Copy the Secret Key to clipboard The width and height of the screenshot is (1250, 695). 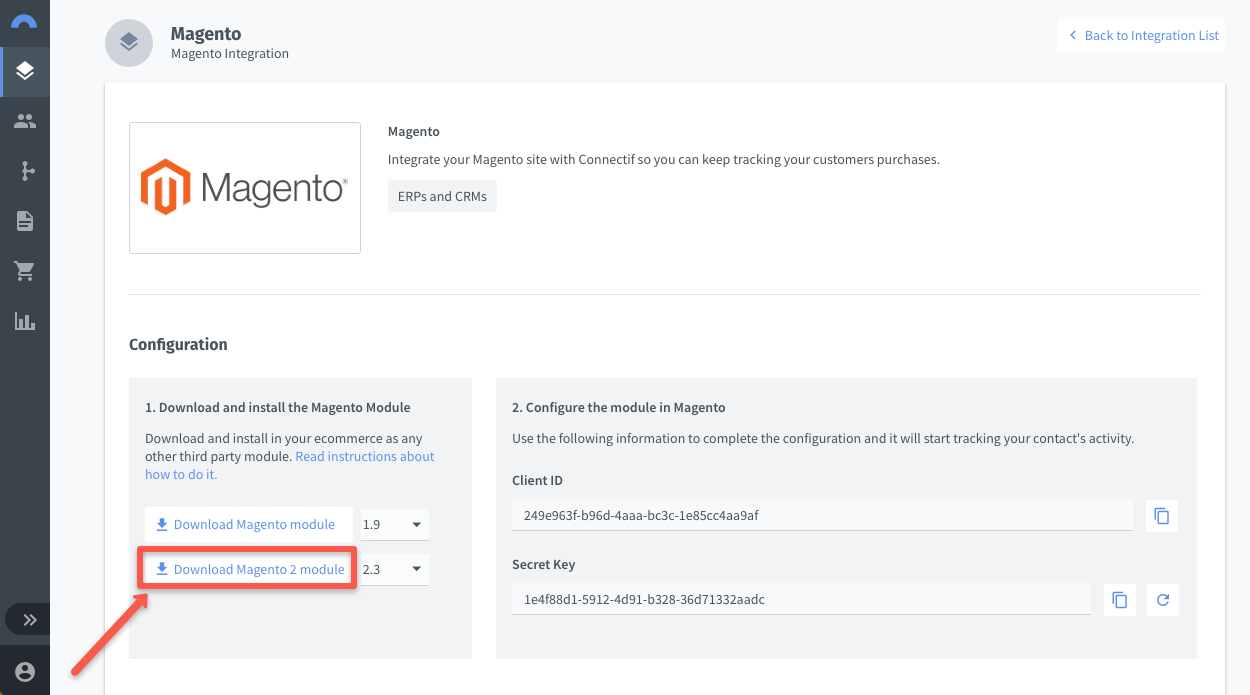pyautogui.click(x=1120, y=600)
